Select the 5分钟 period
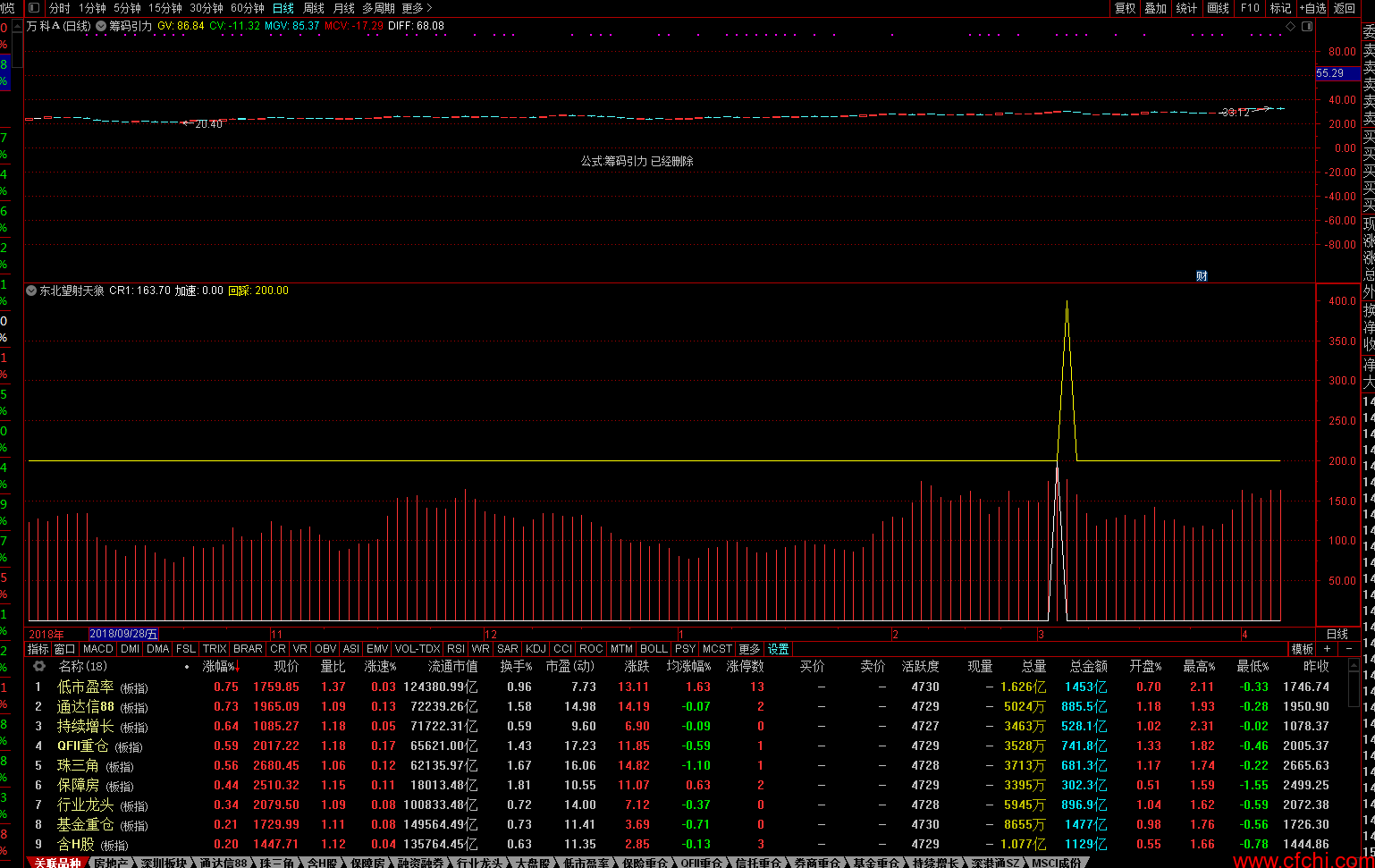 tap(127, 8)
